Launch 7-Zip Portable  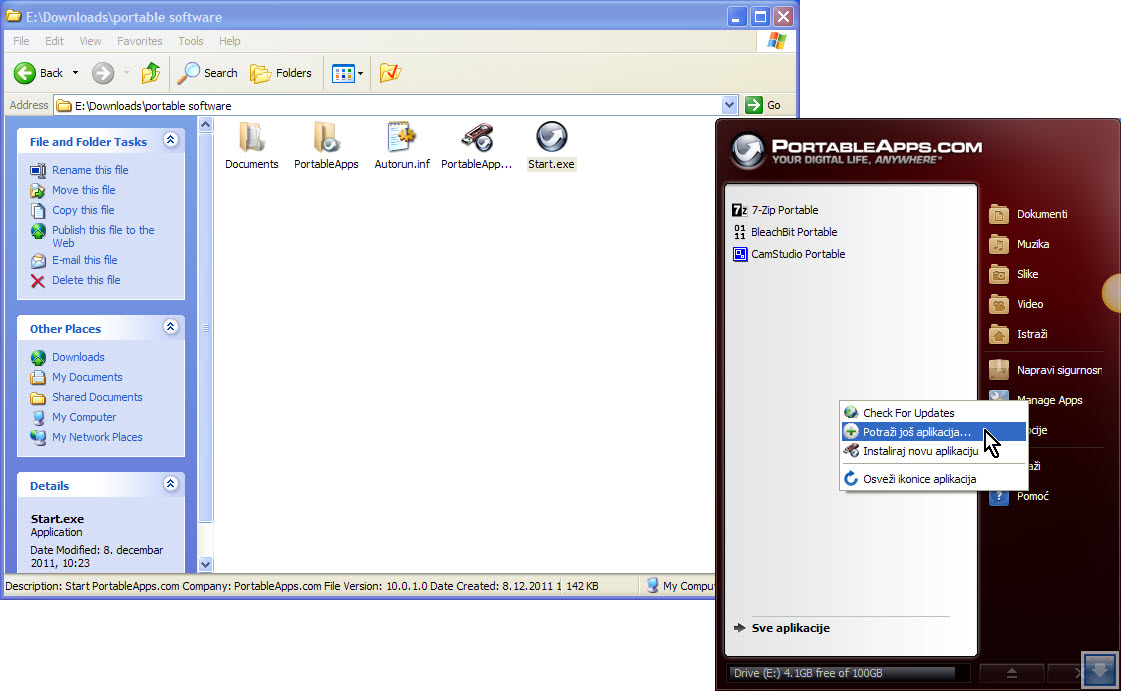coord(775,210)
